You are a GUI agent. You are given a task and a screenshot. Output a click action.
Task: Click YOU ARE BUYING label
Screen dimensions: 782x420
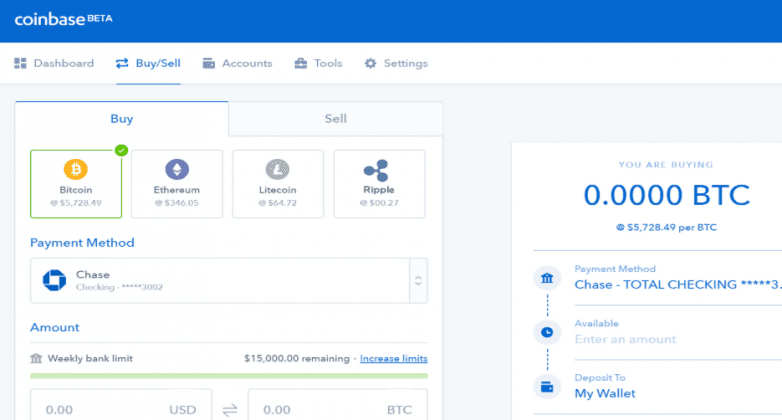click(x=666, y=165)
